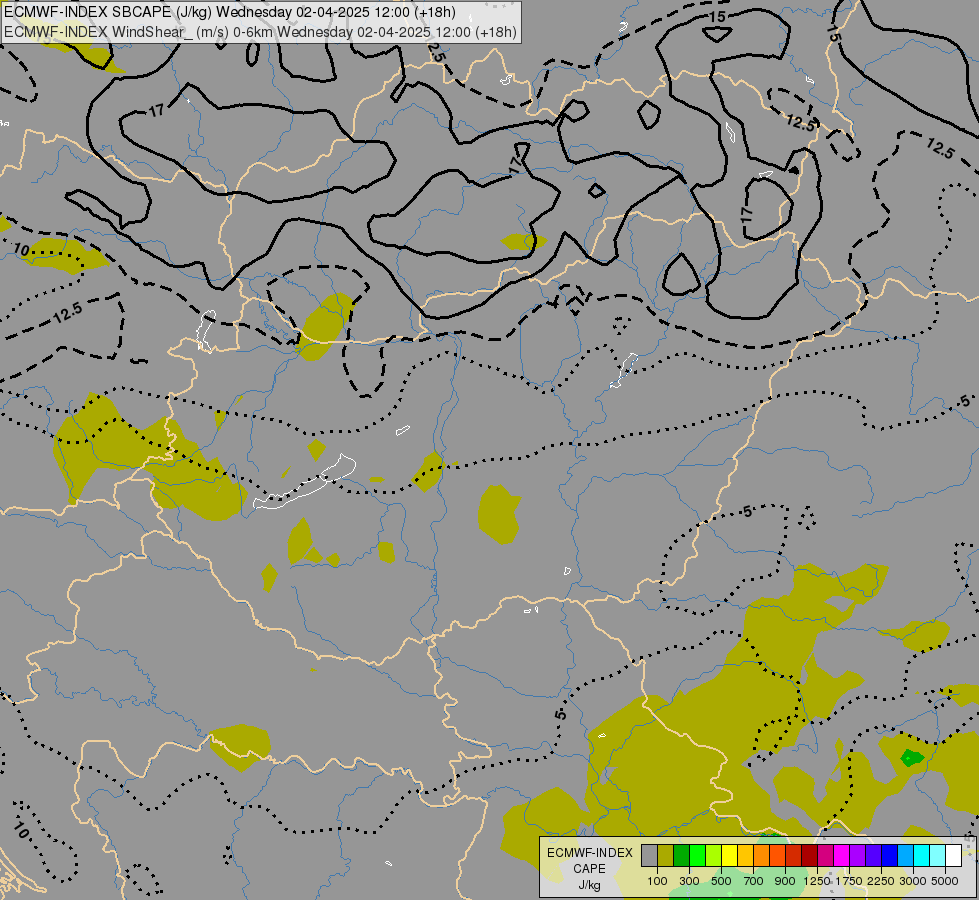Click the legend value 100
Screen dimensions: 979x900
(x=657, y=881)
